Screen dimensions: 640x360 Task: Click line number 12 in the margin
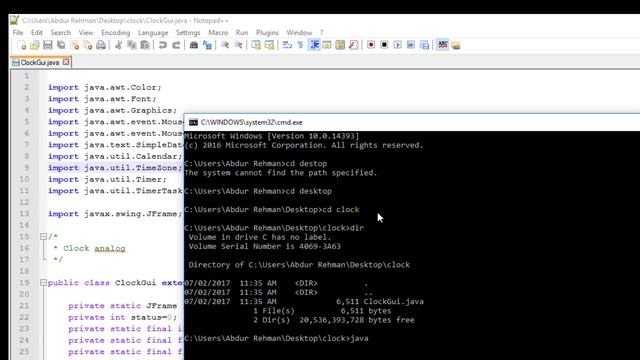(24, 202)
